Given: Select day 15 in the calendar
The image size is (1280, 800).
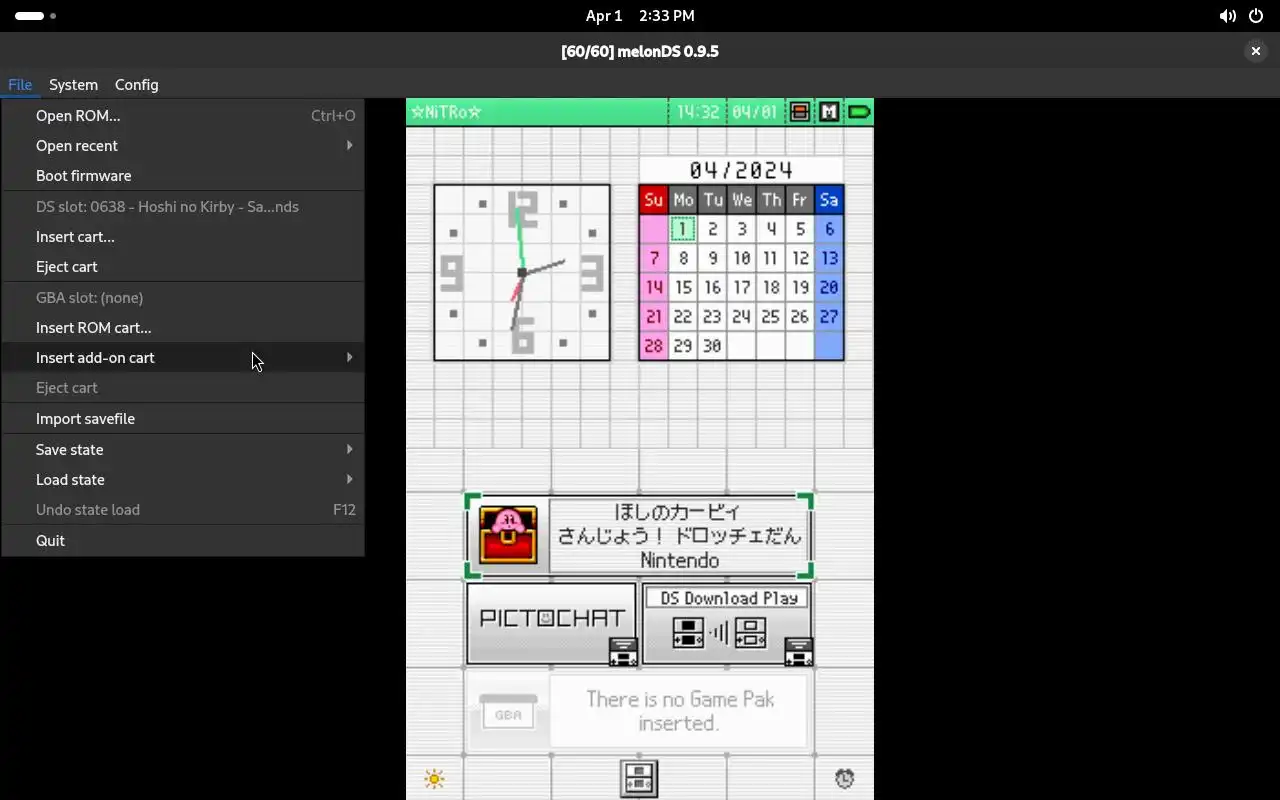Looking at the screenshot, I should click(683, 288).
